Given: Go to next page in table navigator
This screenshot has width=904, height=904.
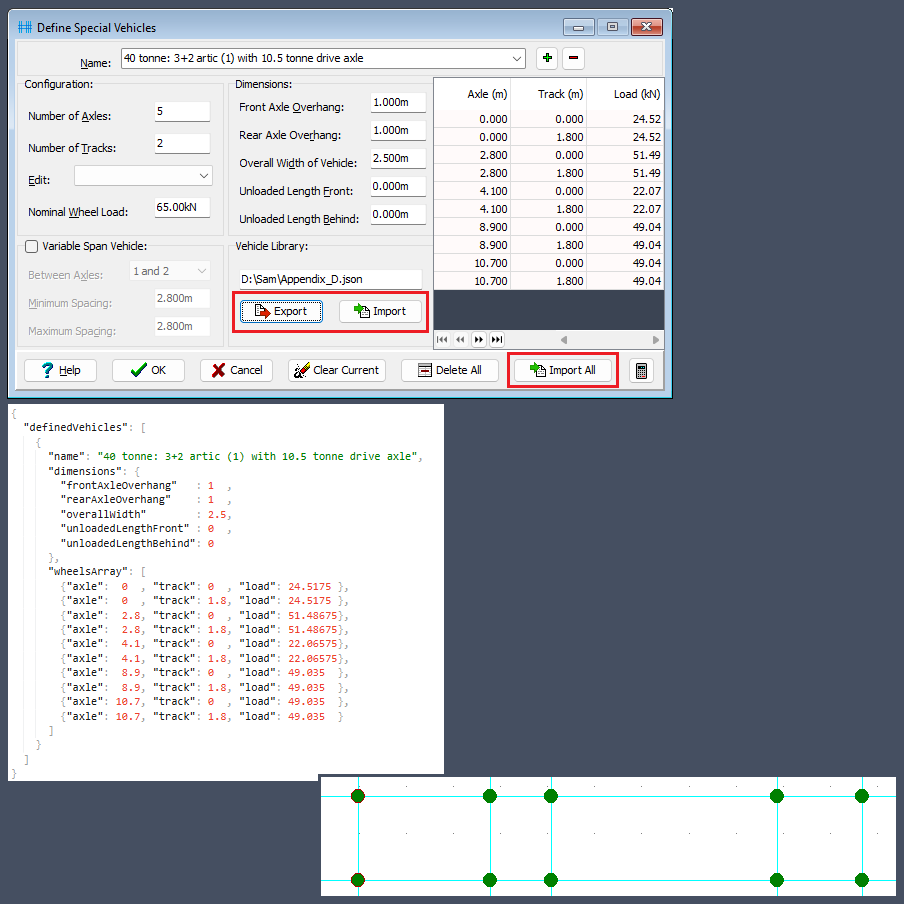Looking at the screenshot, I should point(479,340).
